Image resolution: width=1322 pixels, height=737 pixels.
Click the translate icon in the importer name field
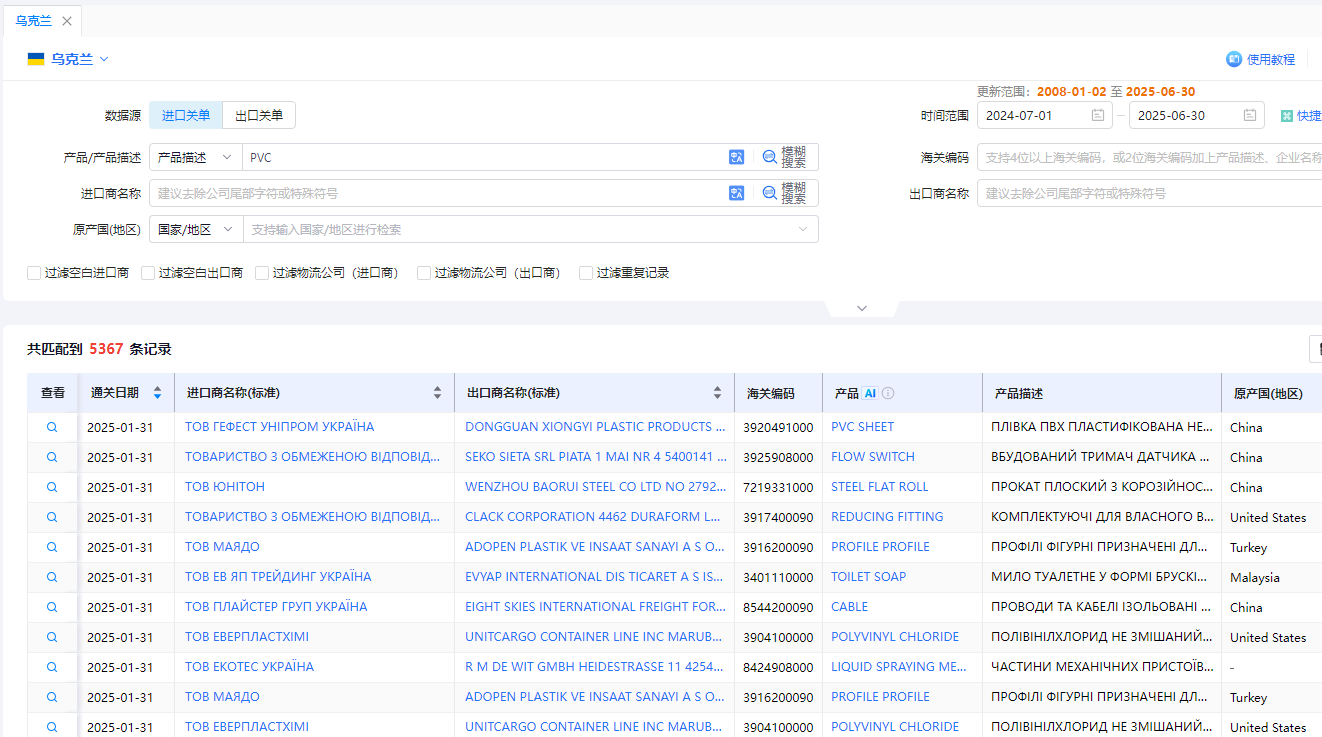tap(737, 192)
